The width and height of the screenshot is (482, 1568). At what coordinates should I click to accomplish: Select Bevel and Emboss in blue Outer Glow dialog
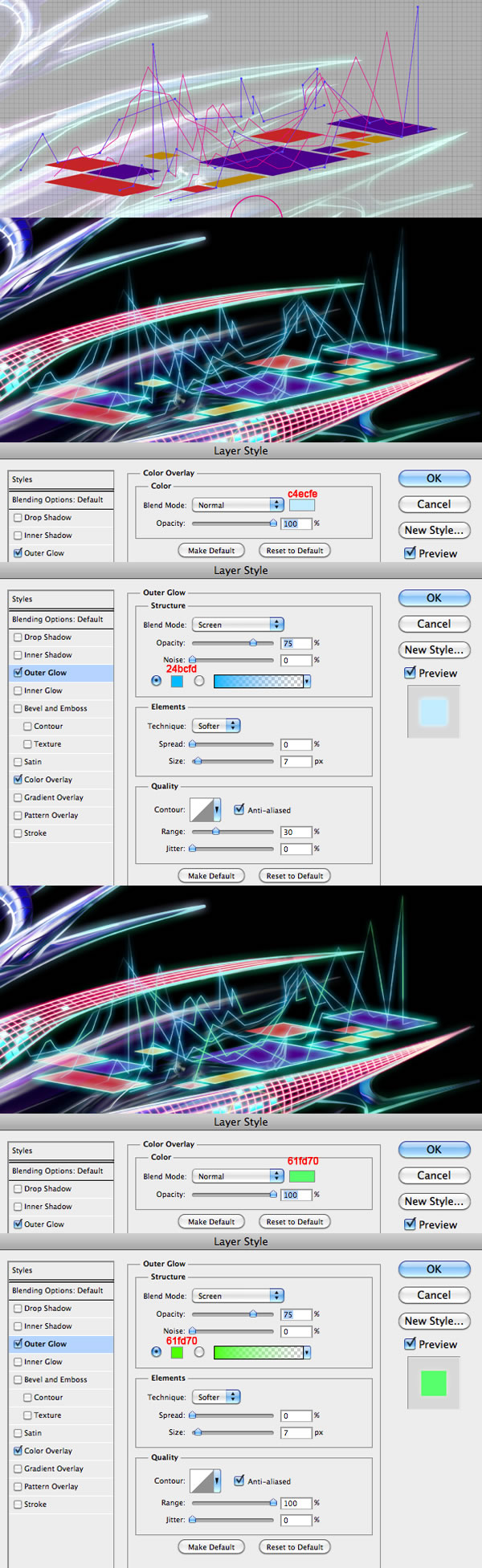(55, 708)
